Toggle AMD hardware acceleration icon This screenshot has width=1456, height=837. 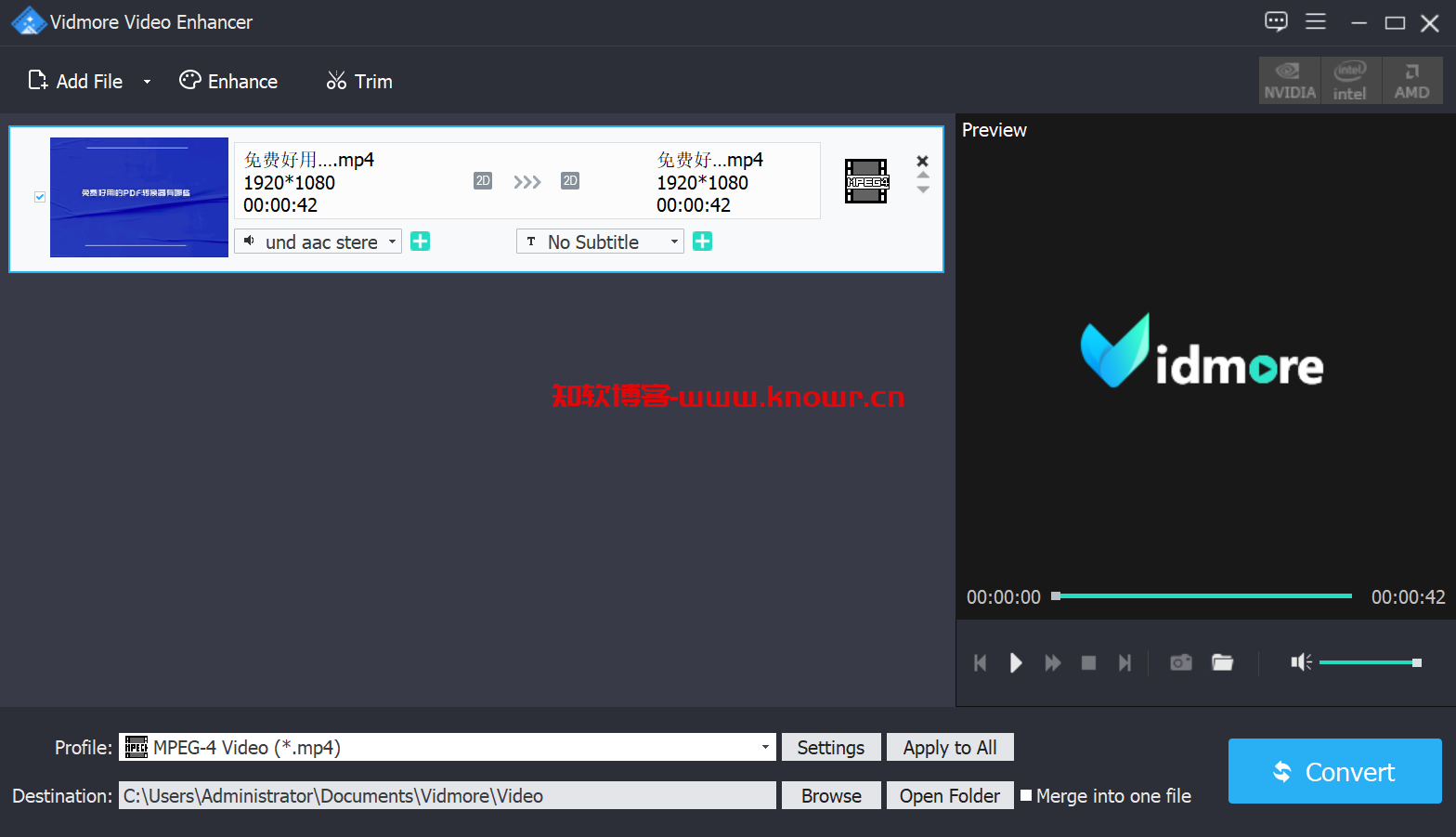tap(1411, 81)
